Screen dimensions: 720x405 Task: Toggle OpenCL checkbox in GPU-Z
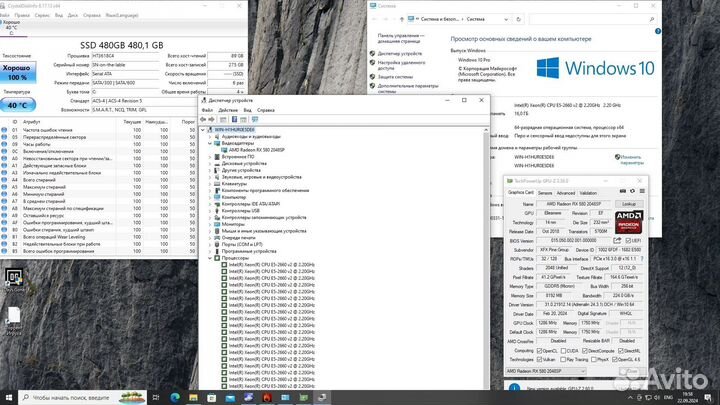click(x=540, y=351)
